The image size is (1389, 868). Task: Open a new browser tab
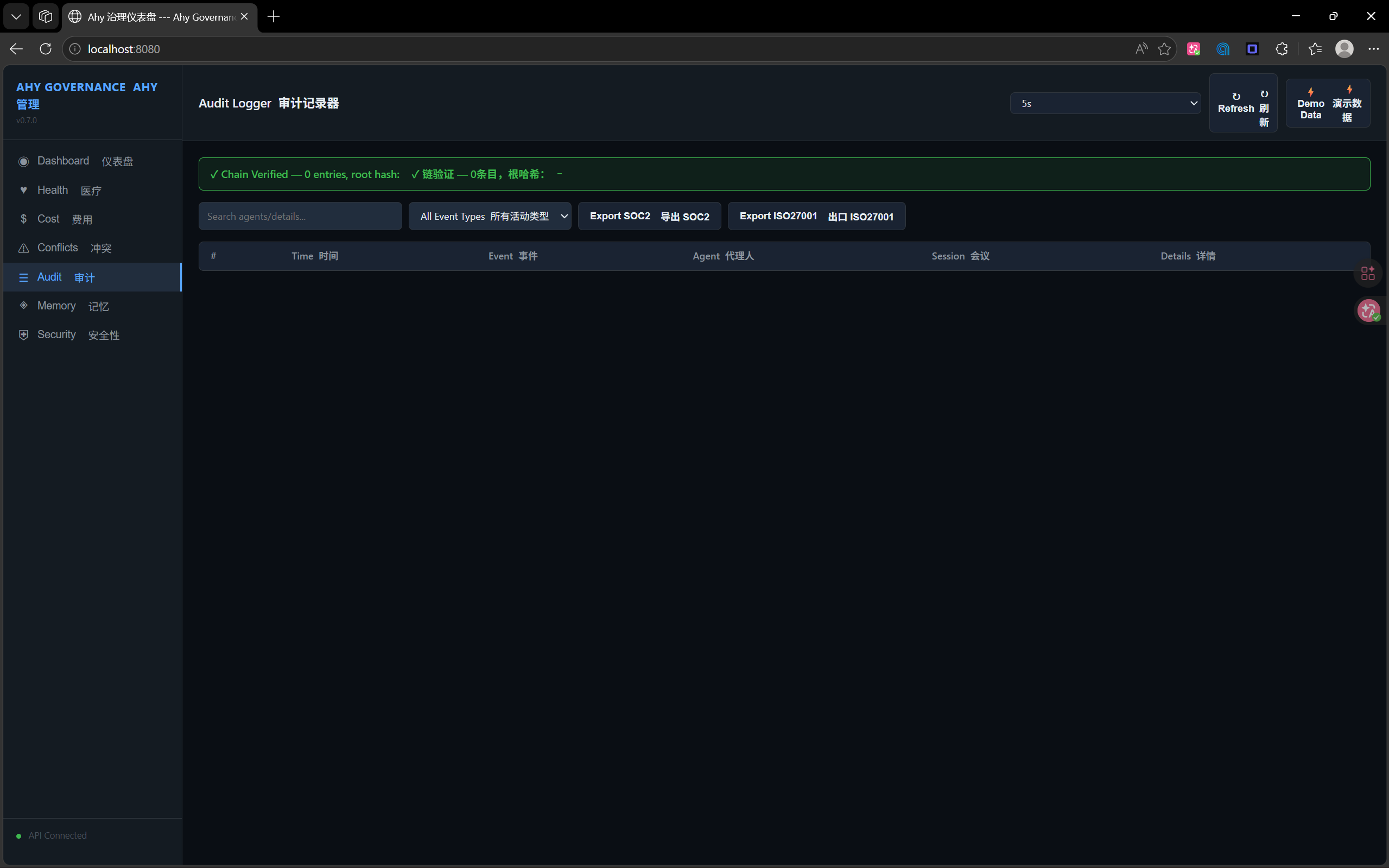(x=274, y=17)
